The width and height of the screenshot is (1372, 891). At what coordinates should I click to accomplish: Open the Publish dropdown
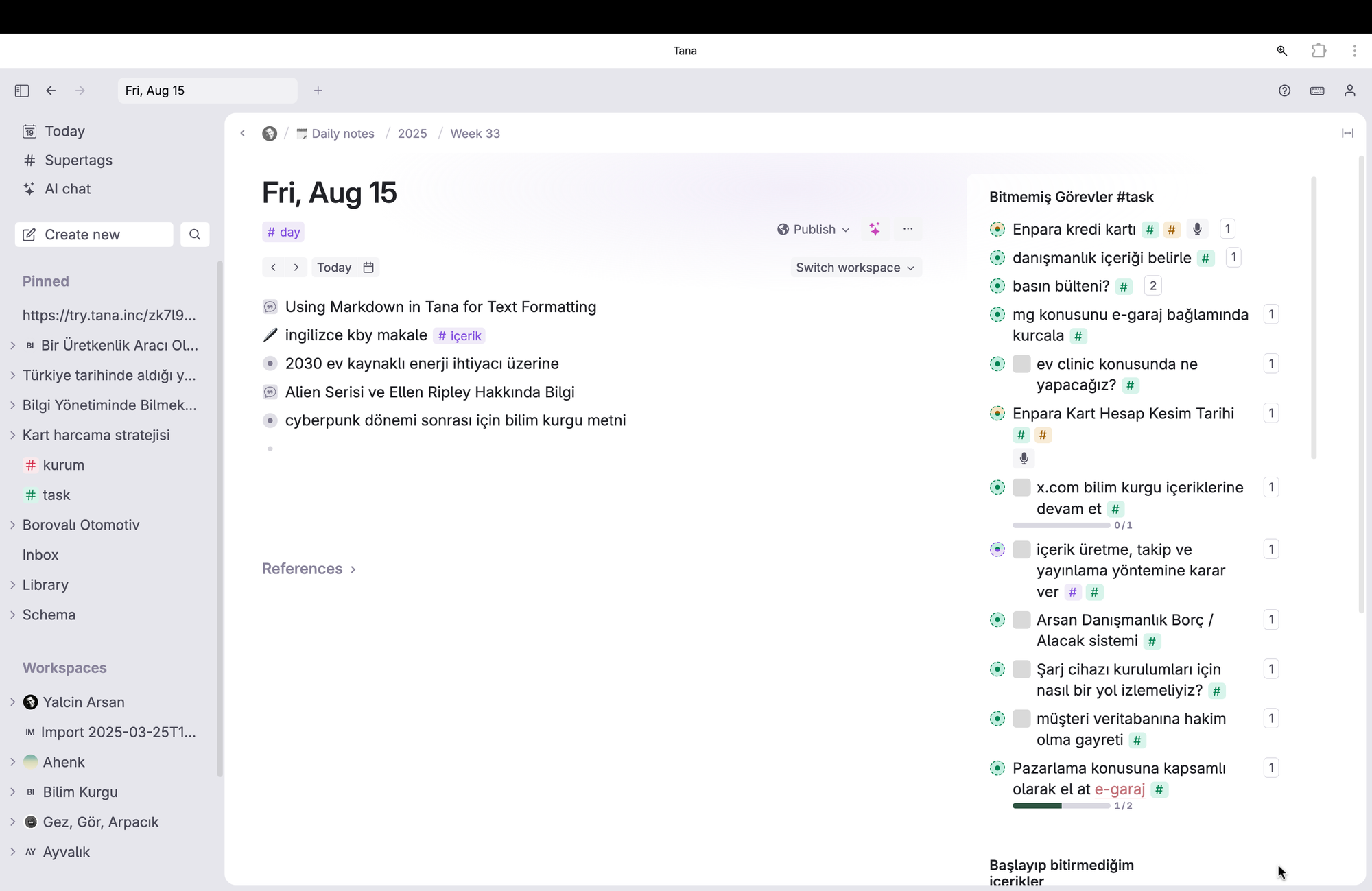click(x=814, y=229)
